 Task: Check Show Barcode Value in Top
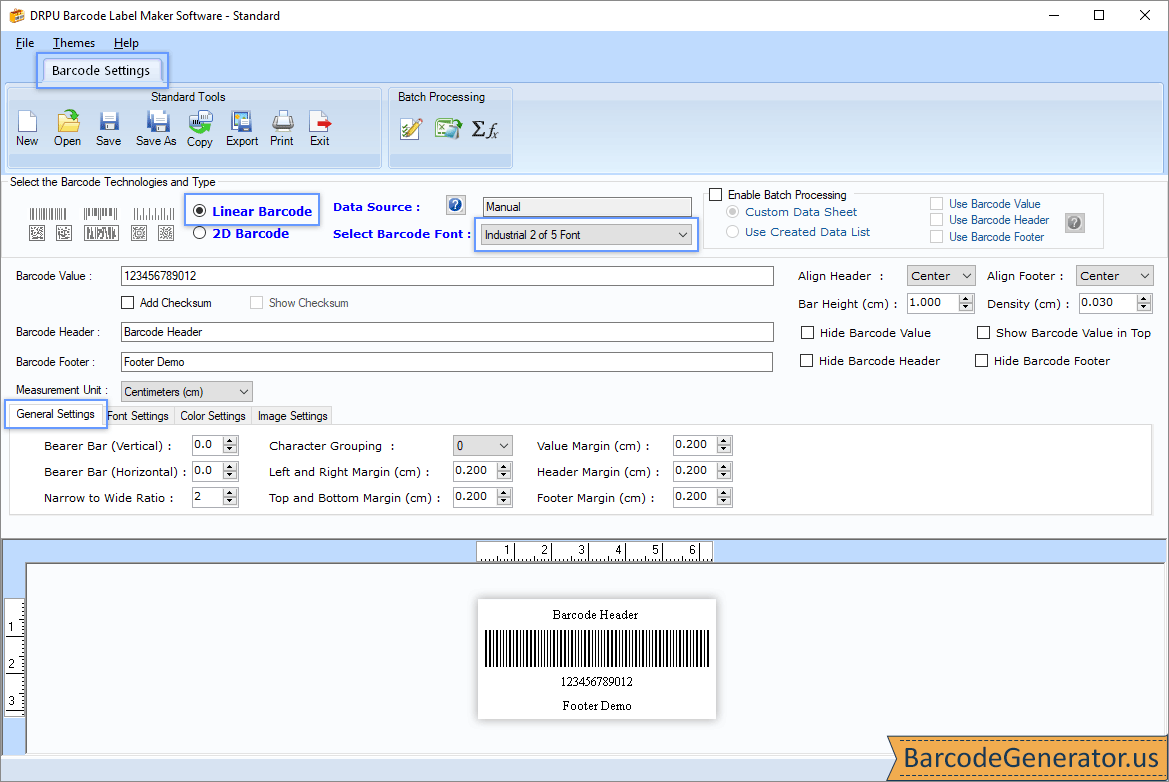983,332
